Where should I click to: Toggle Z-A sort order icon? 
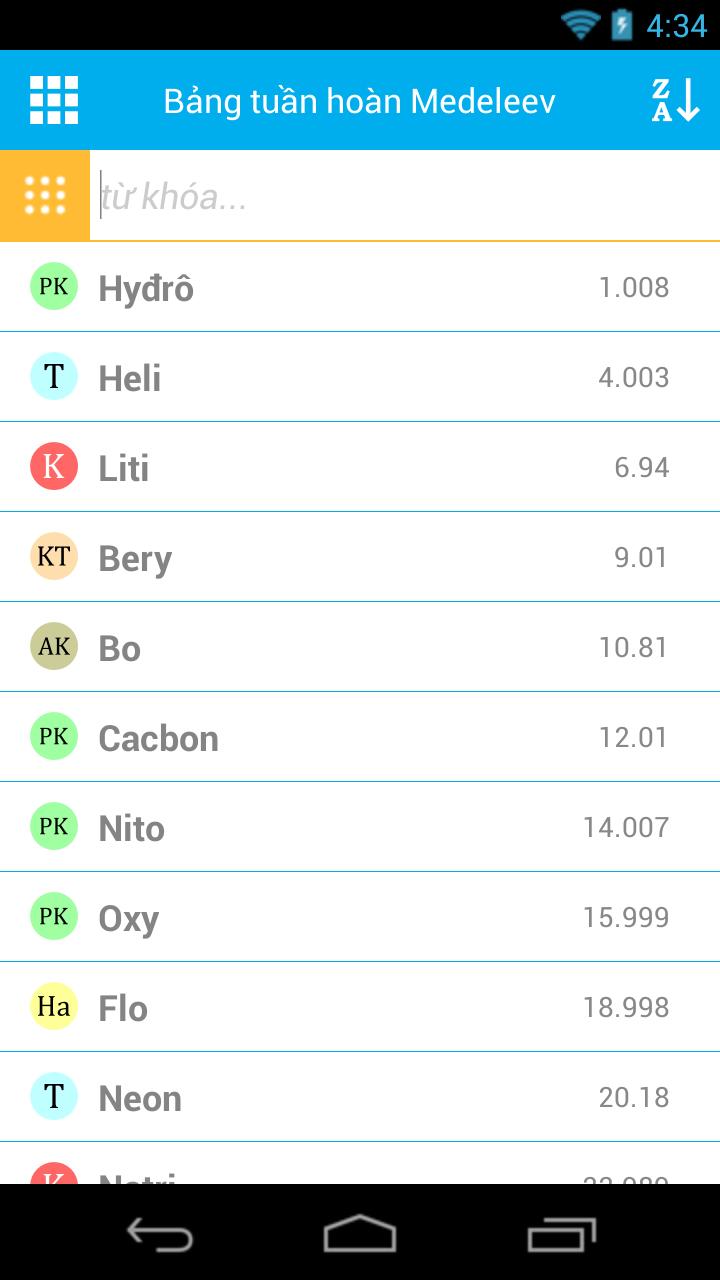[675, 100]
